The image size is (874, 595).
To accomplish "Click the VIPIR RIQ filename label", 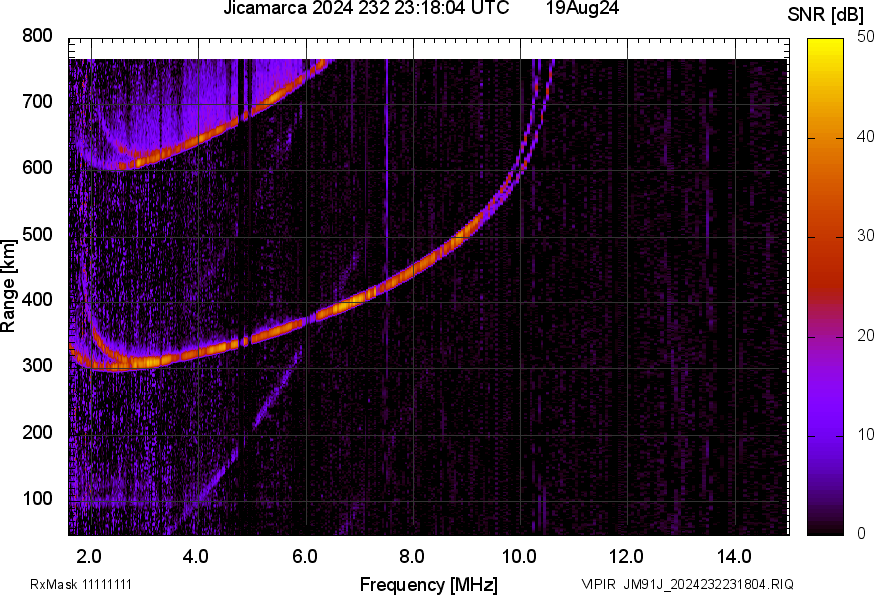I will click(687, 584).
